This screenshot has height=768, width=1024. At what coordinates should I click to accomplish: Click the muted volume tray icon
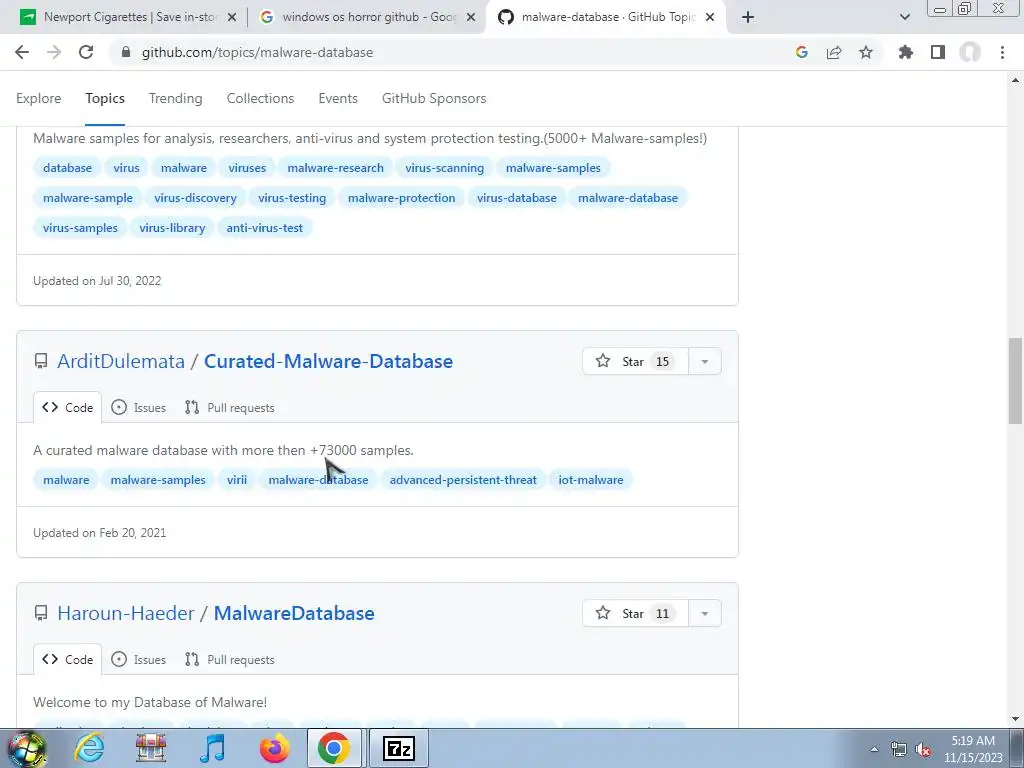(x=923, y=750)
